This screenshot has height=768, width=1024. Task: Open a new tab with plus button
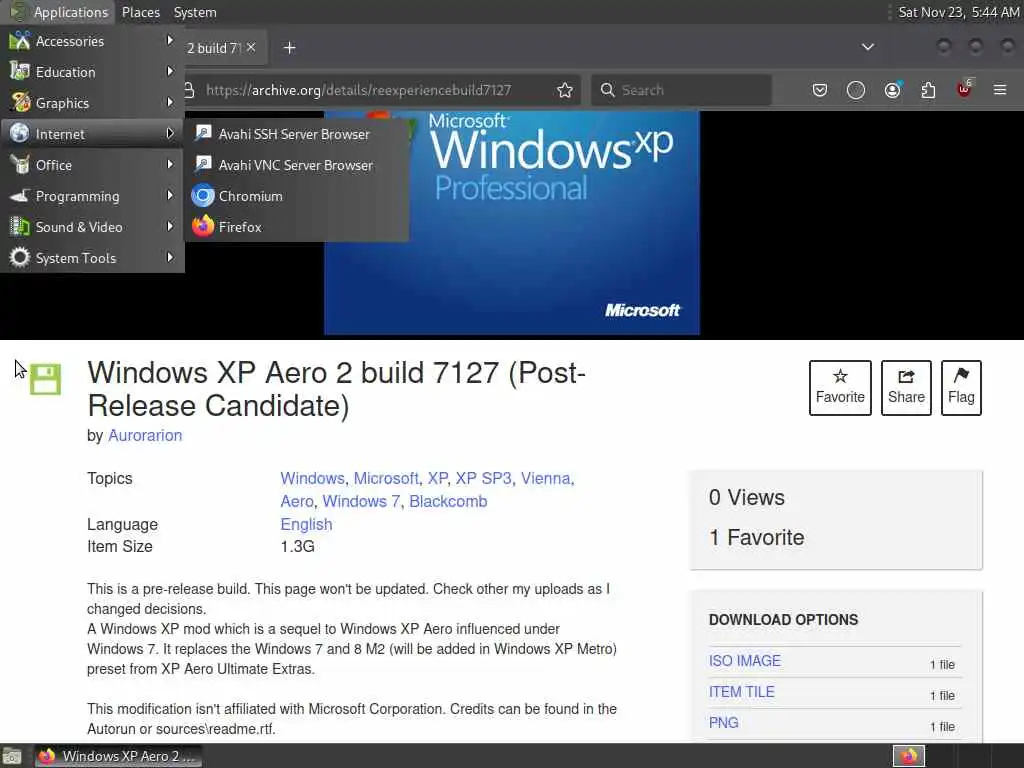[x=290, y=48]
